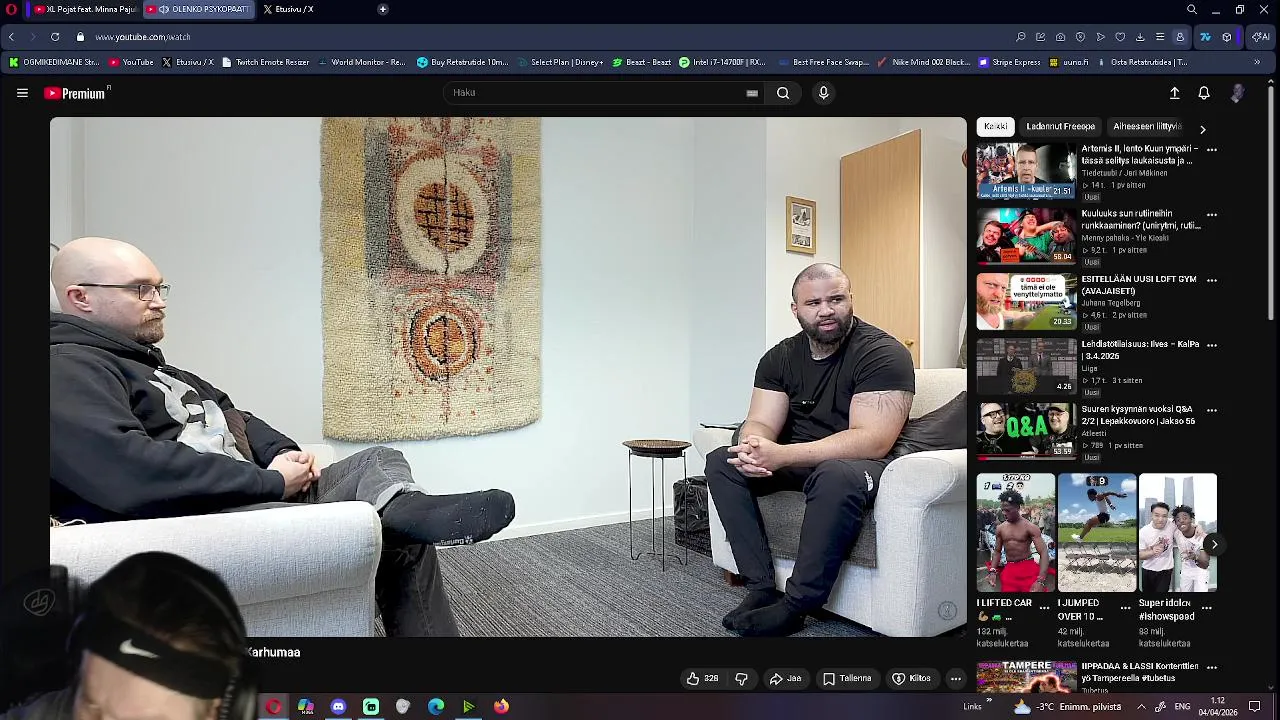Open the Opera AI assistant button
The image size is (1280, 720).
click(x=1260, y=37)
